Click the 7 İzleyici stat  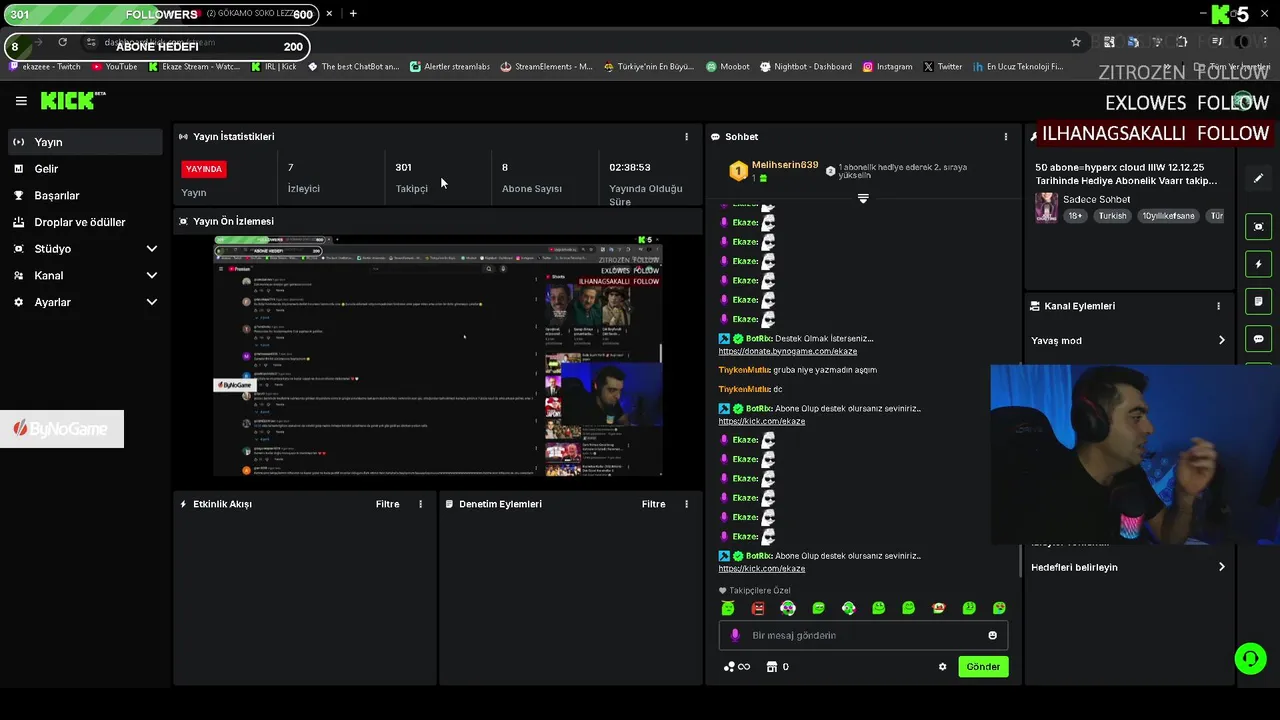[303, 177]
